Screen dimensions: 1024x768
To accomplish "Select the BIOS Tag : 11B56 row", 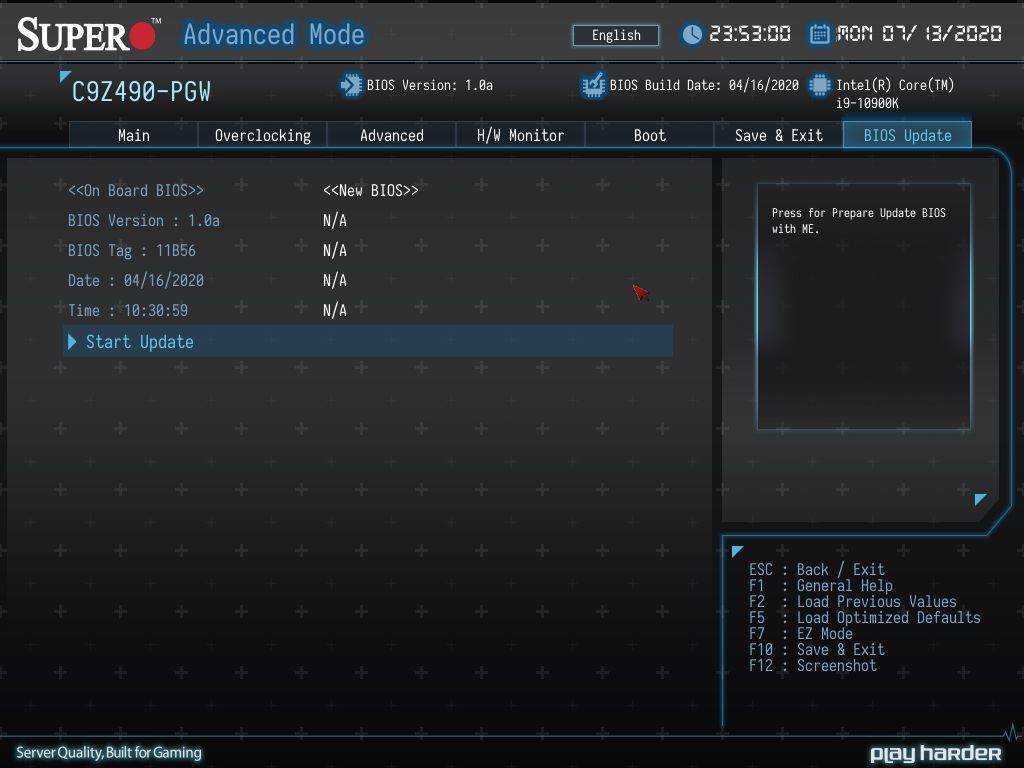I will click(x=132, y=251).
